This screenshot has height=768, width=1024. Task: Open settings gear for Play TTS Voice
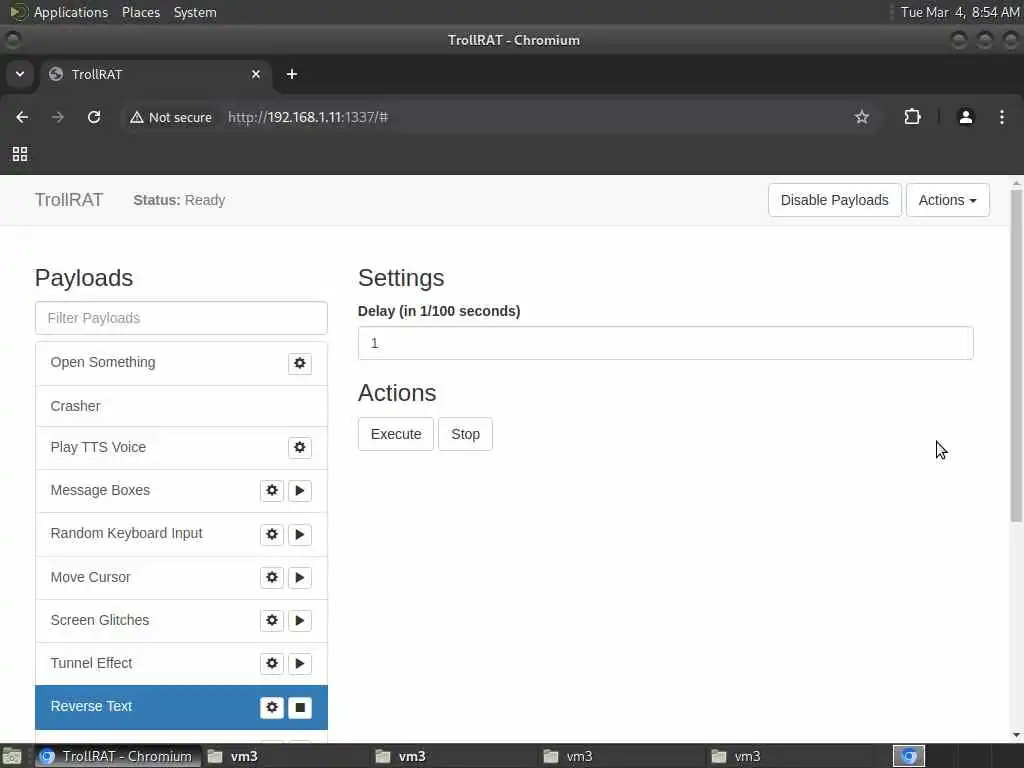(x=300, y=447)
